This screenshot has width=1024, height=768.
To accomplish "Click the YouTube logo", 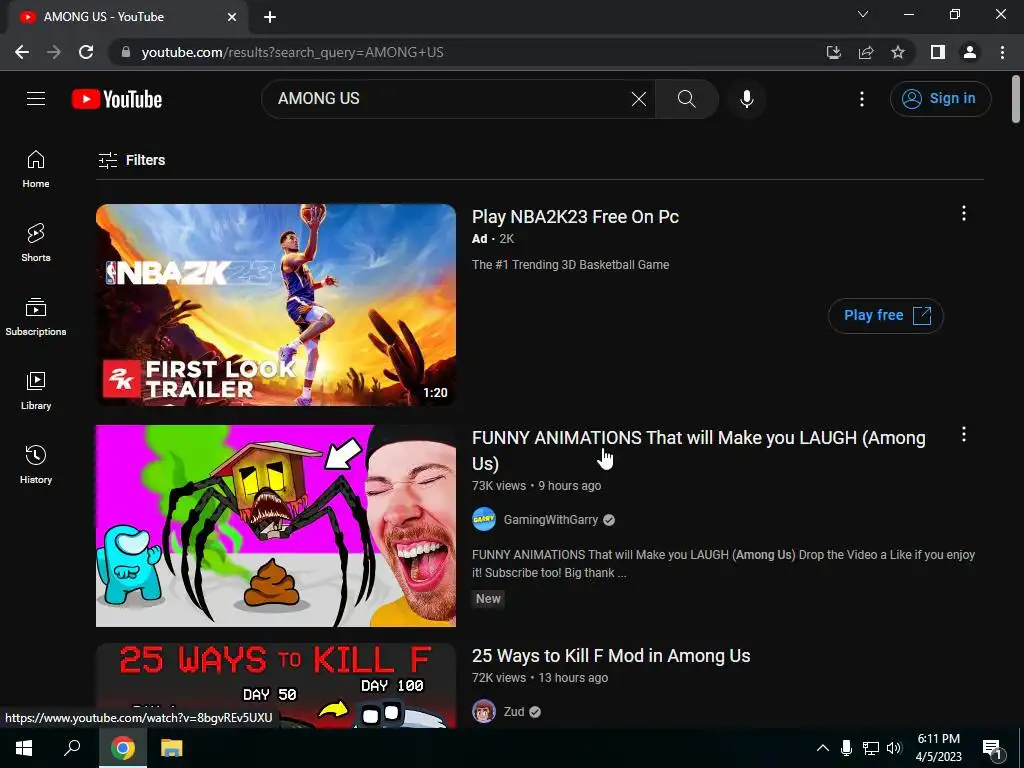I will click(x=117, y=99).
